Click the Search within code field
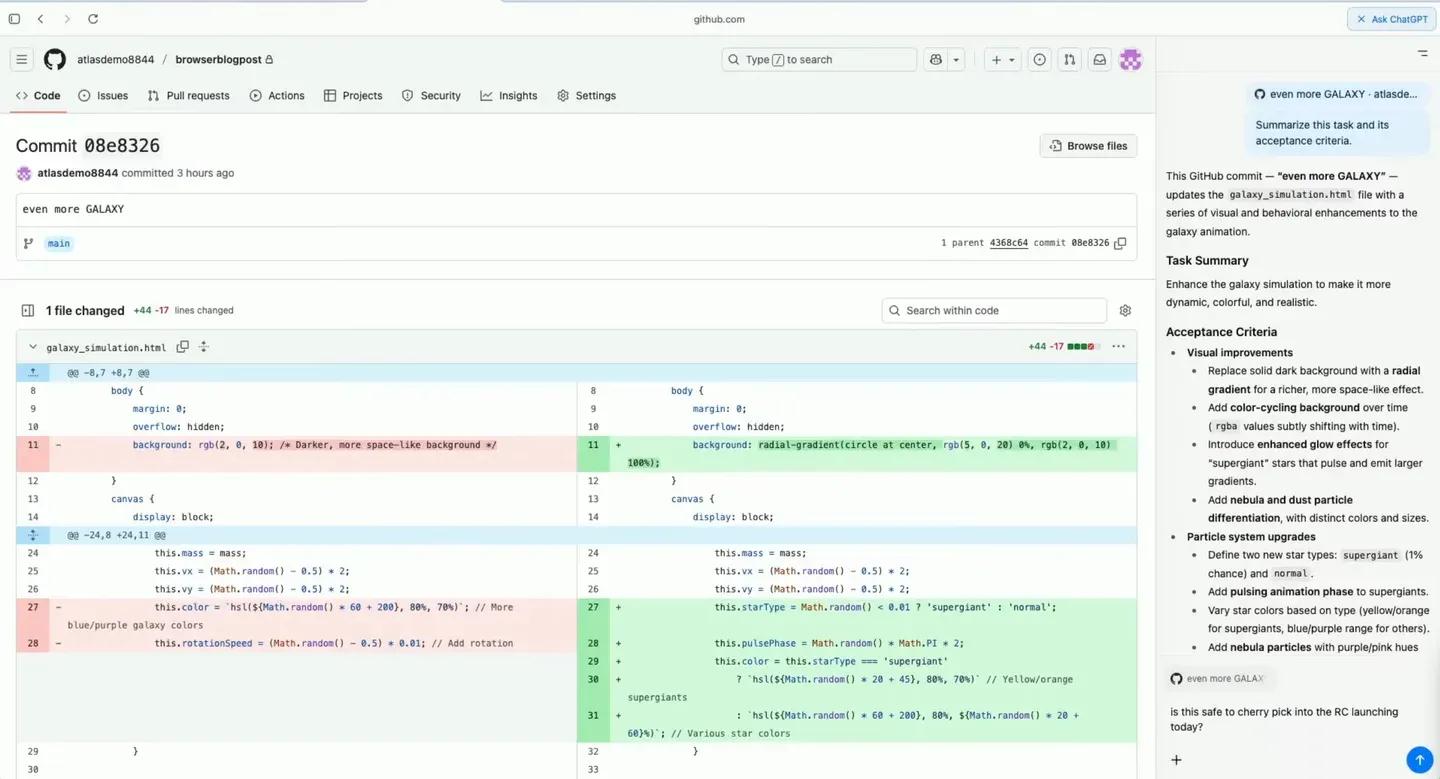This screenshot has width=1440, height=779. [993, 310]
